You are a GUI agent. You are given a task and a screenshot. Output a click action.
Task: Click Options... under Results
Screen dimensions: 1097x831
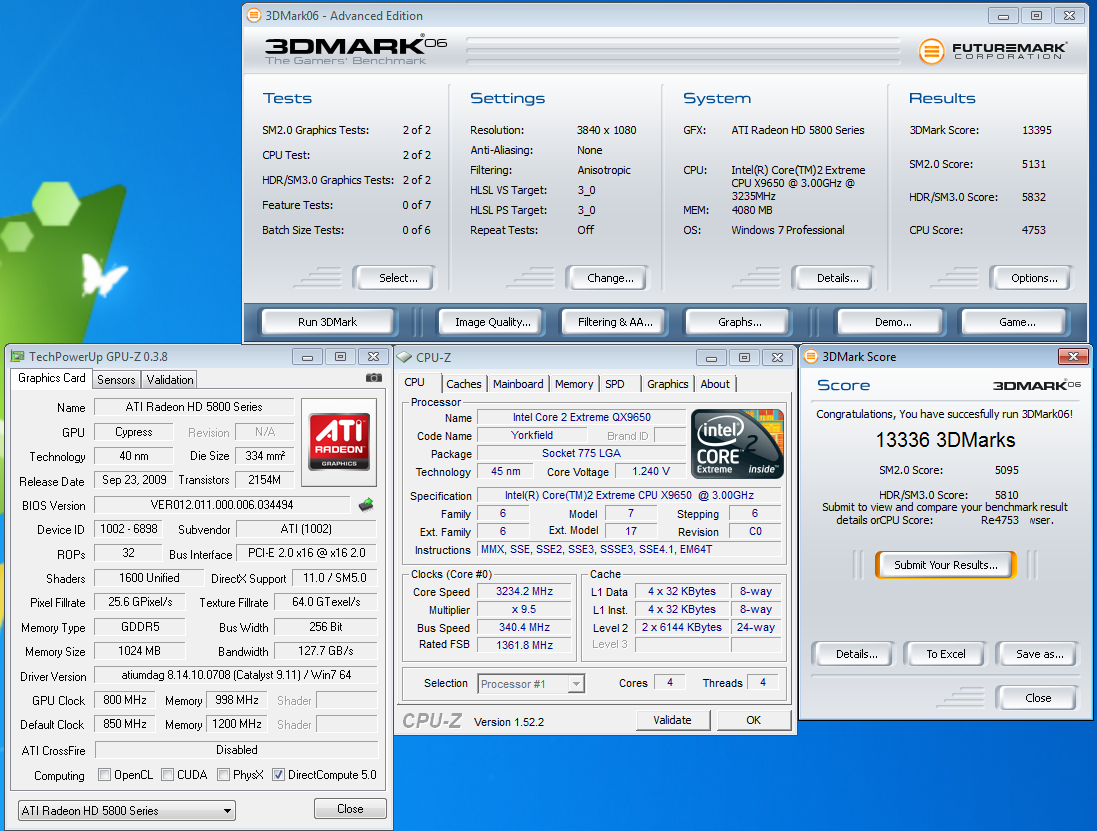tap(1034, 278)
